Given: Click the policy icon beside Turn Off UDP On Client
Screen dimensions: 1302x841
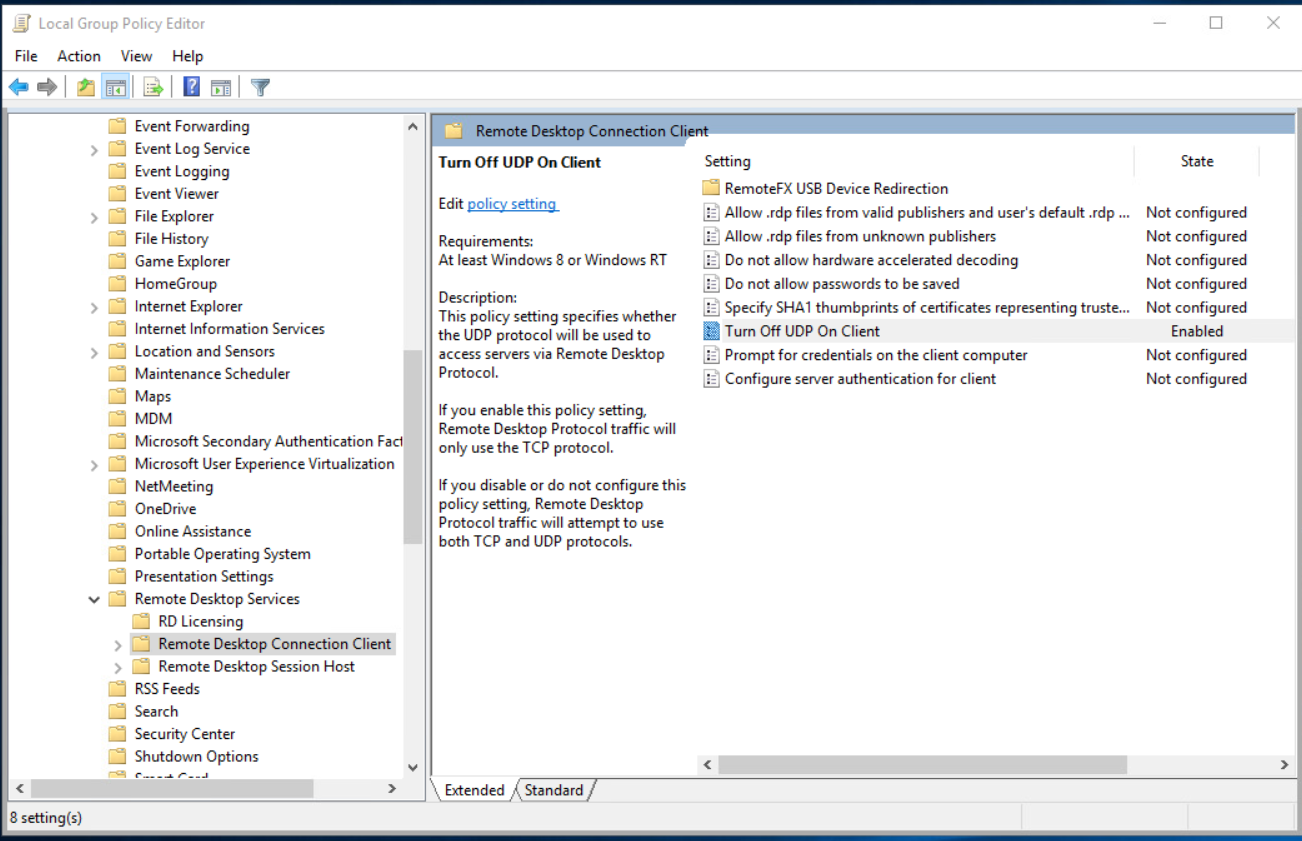Looking at the screenshot, I should coord(711,331).
